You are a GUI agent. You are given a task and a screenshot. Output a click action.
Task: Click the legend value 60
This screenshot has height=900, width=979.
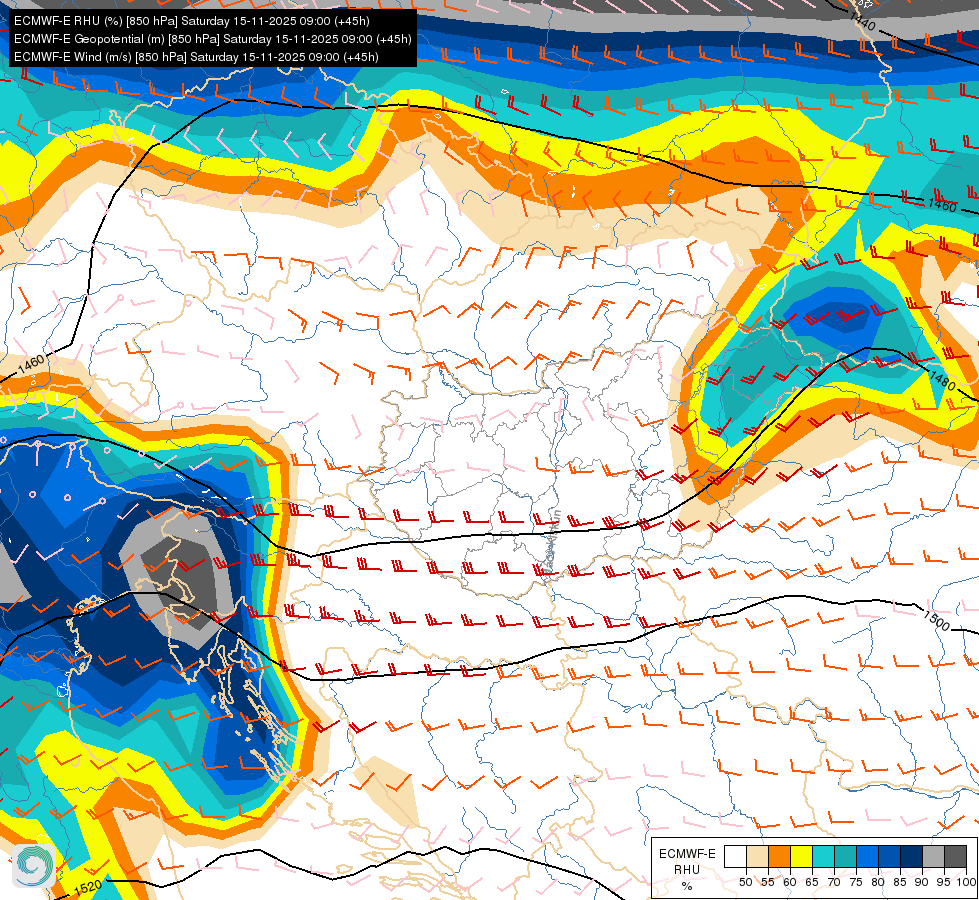pos(790,882)
